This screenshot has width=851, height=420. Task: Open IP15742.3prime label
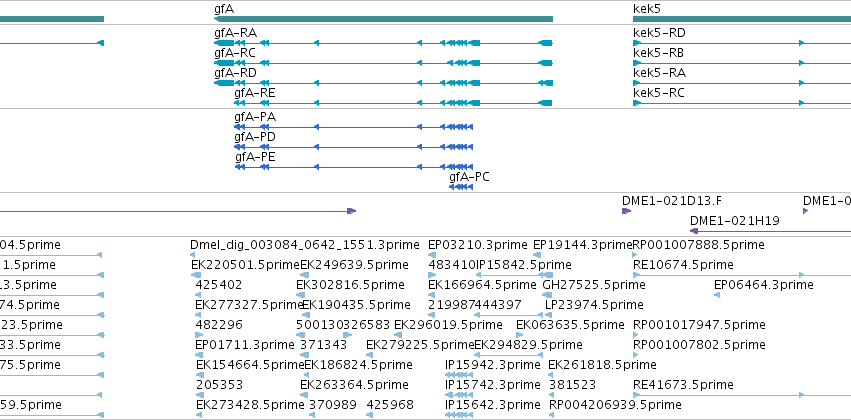click(x=493, y=385)
